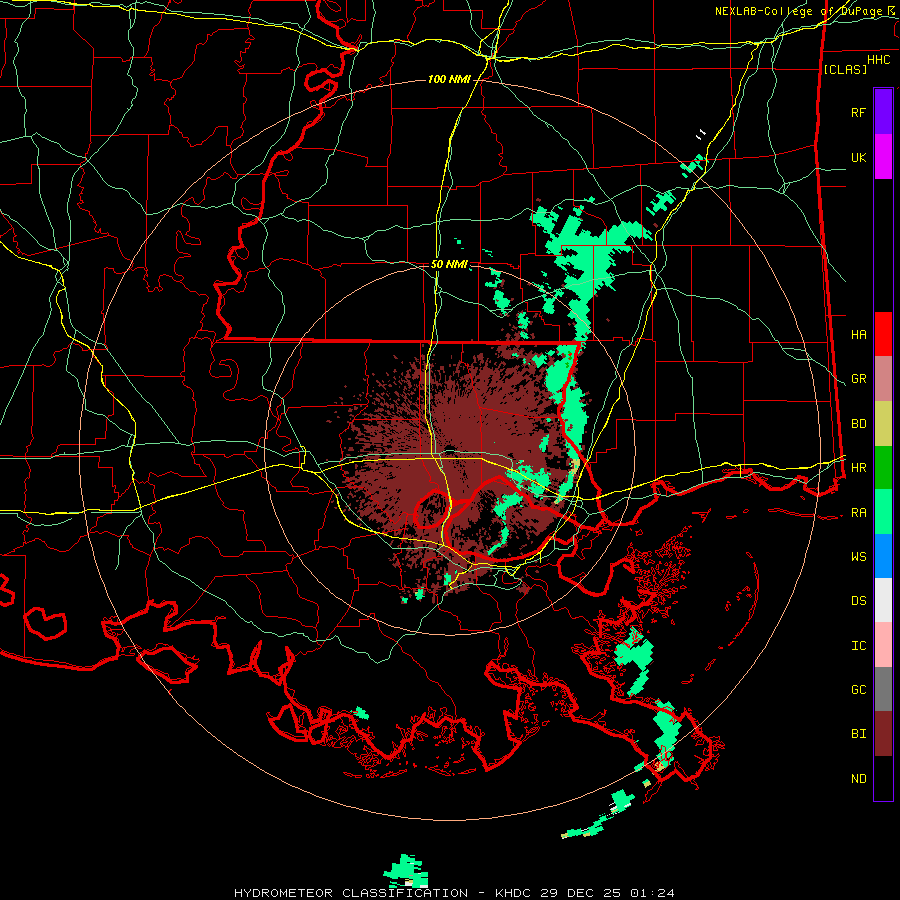The height and width of the screenshot is (900, 900).
Task: Click the 50 NMI range ring label
Action: pos(449,264)
